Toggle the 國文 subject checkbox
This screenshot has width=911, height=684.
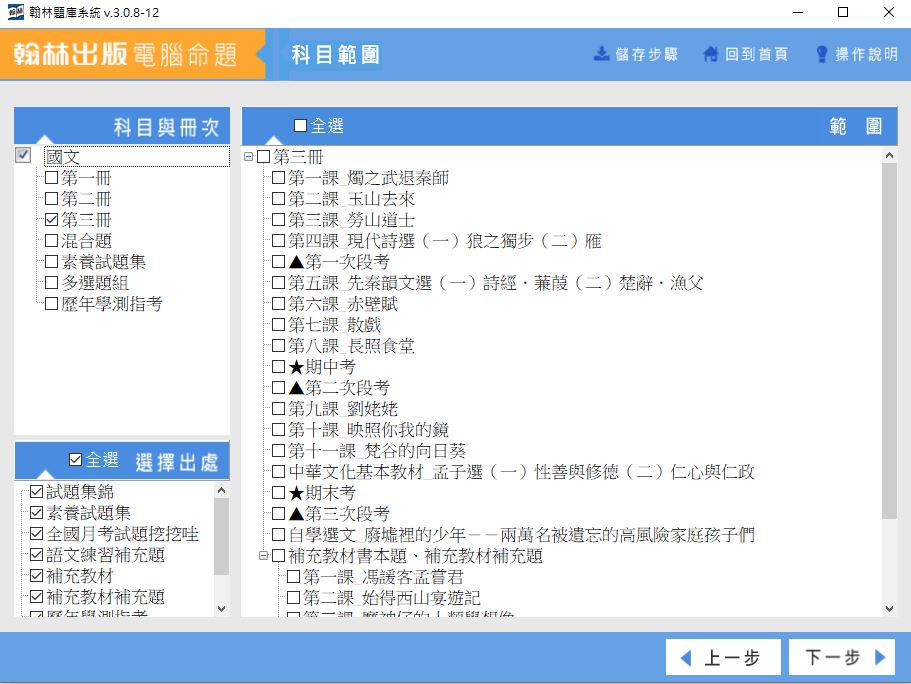coord(23,155)
